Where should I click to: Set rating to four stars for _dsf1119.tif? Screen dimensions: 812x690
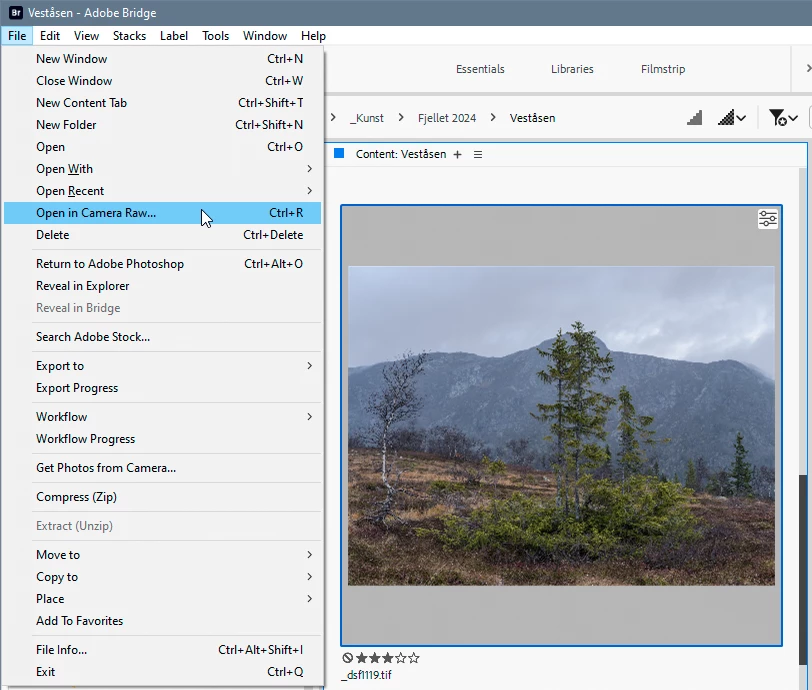(x=400, y=658)
